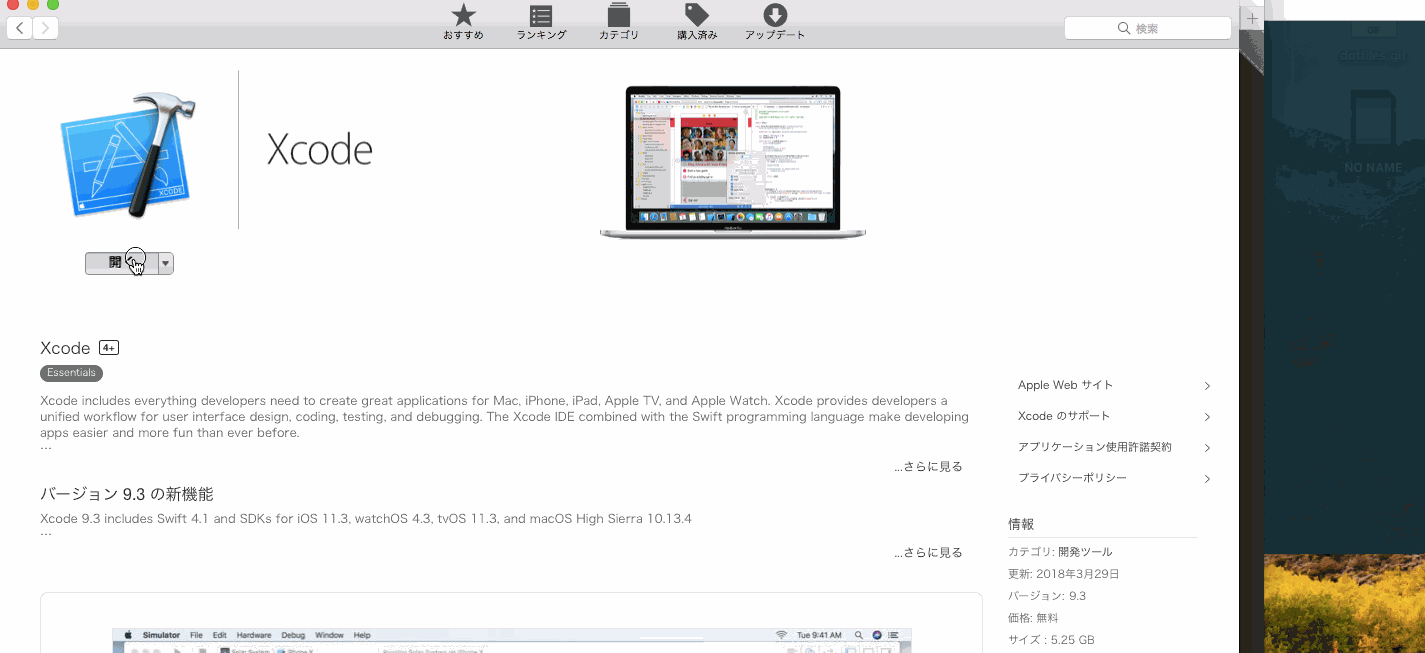
Task: Click chevron next to アプリケーション使用許諾契約
Action: (x=1207, y=448)
